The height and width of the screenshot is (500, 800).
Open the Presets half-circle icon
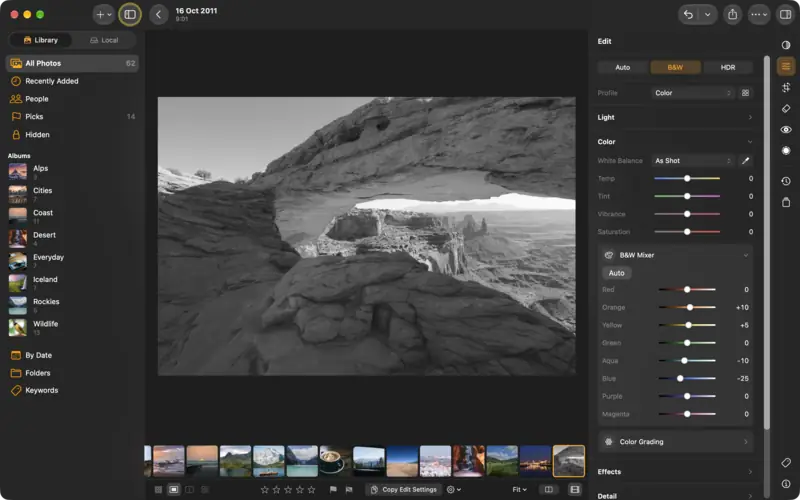click(786, 45)
